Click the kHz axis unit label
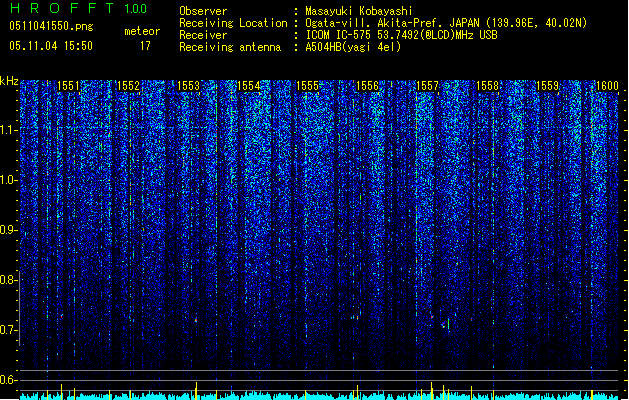Image resolution: width=629 pixels, height=400 pixels. (x=9, y=81)
